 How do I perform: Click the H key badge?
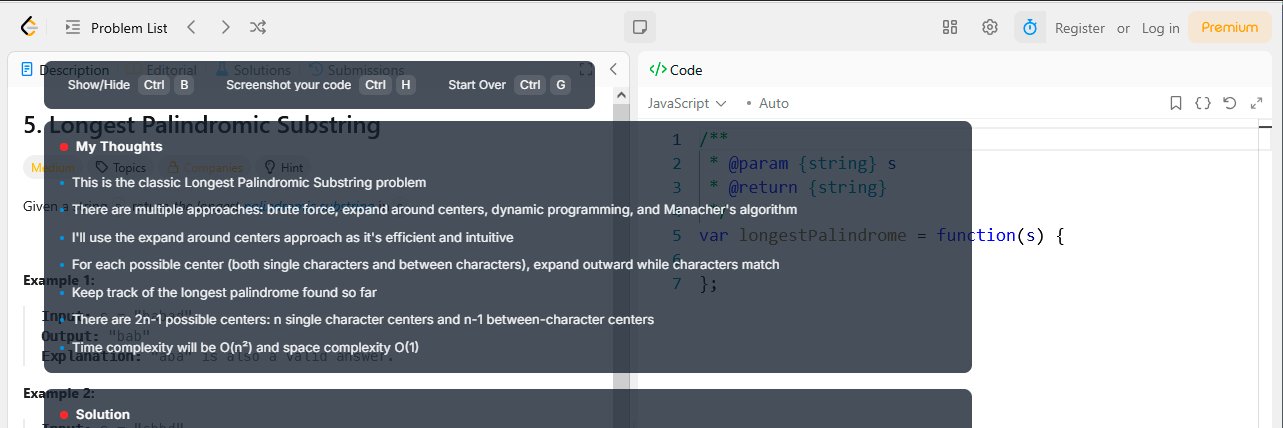pos(405,85)
